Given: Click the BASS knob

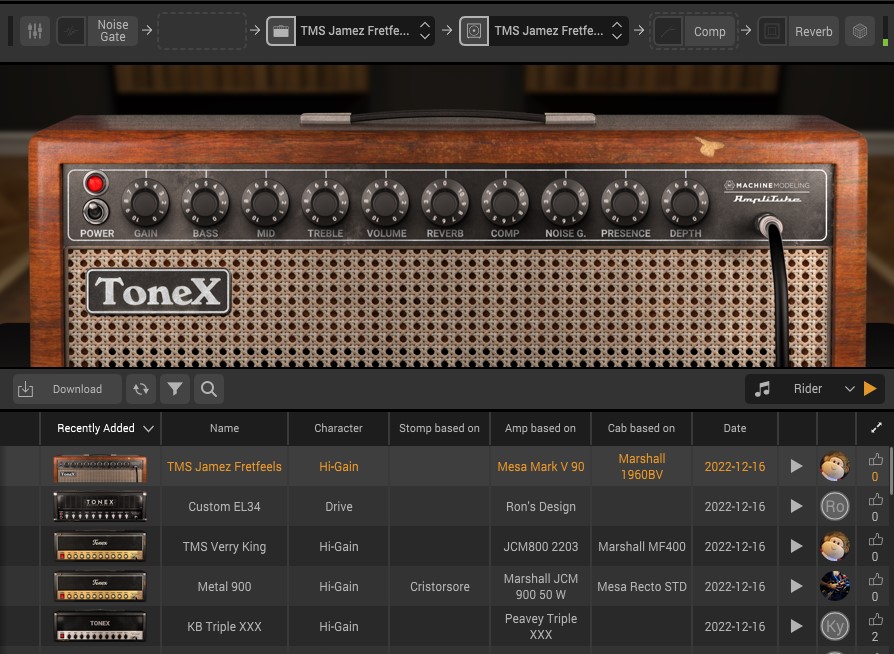Looking at the screenshot, I should click(x=205, y=202).
